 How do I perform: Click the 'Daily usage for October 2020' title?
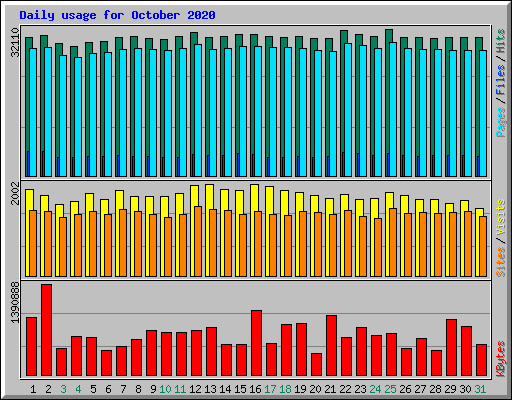tap(117, 15)
